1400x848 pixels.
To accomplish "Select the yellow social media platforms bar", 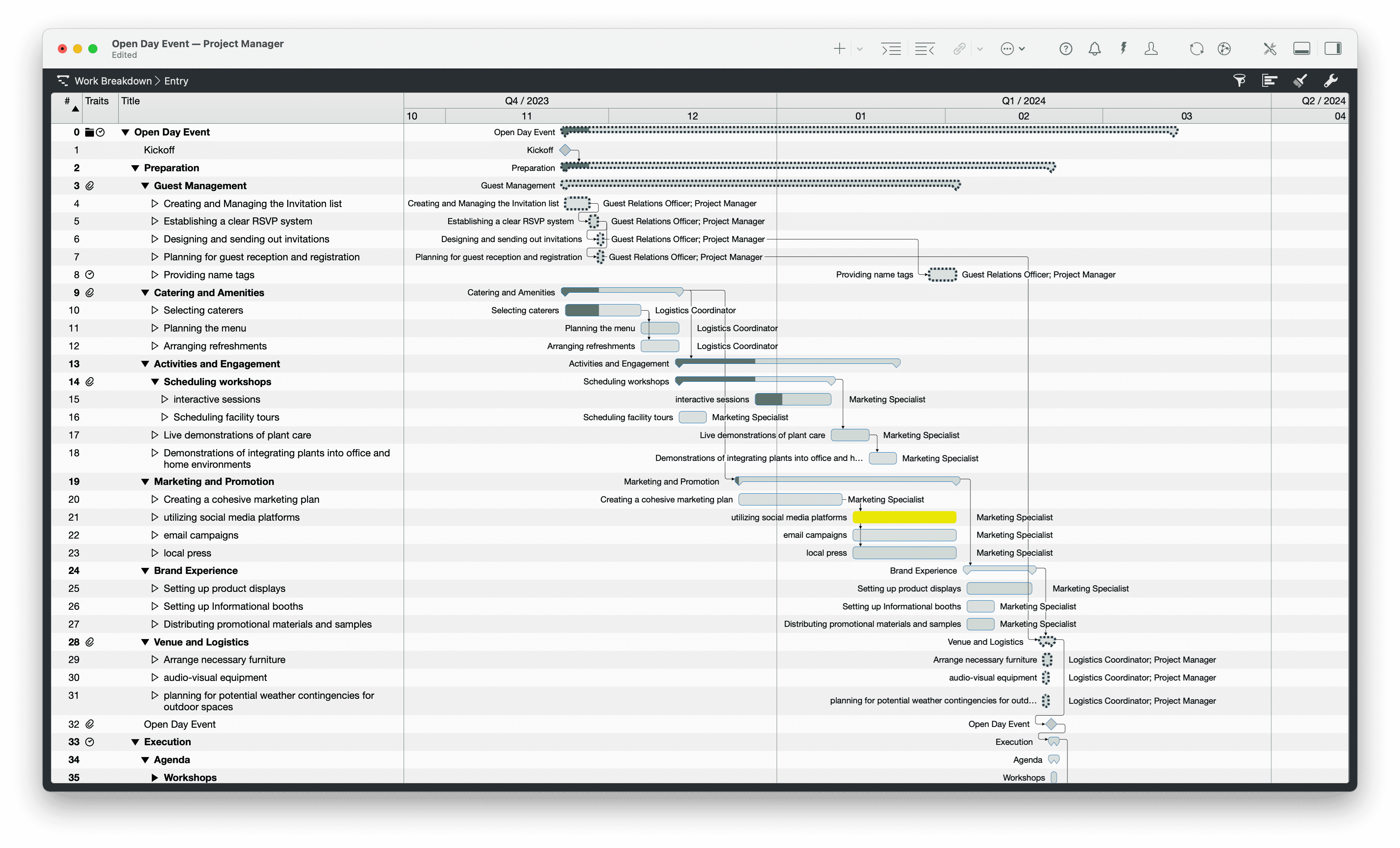I will click(x=904, y=517).
